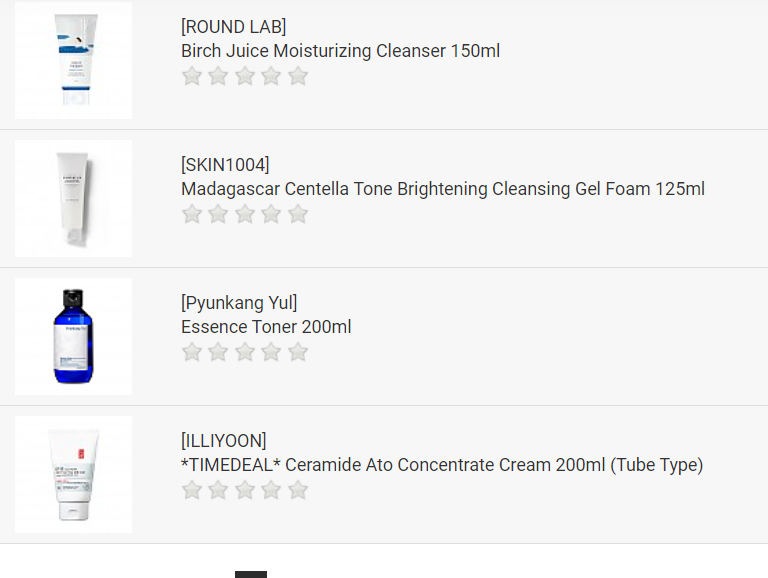Screen dimensions: 768x578
Task: Click the ROUND LAB cleanser product thumbnail
Action: [73, 61]
